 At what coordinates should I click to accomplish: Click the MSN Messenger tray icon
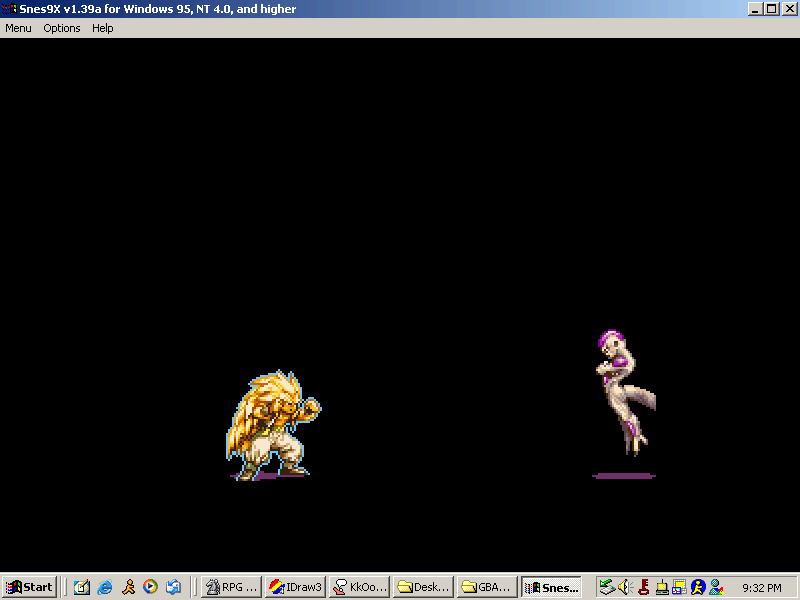pos(716,587)
